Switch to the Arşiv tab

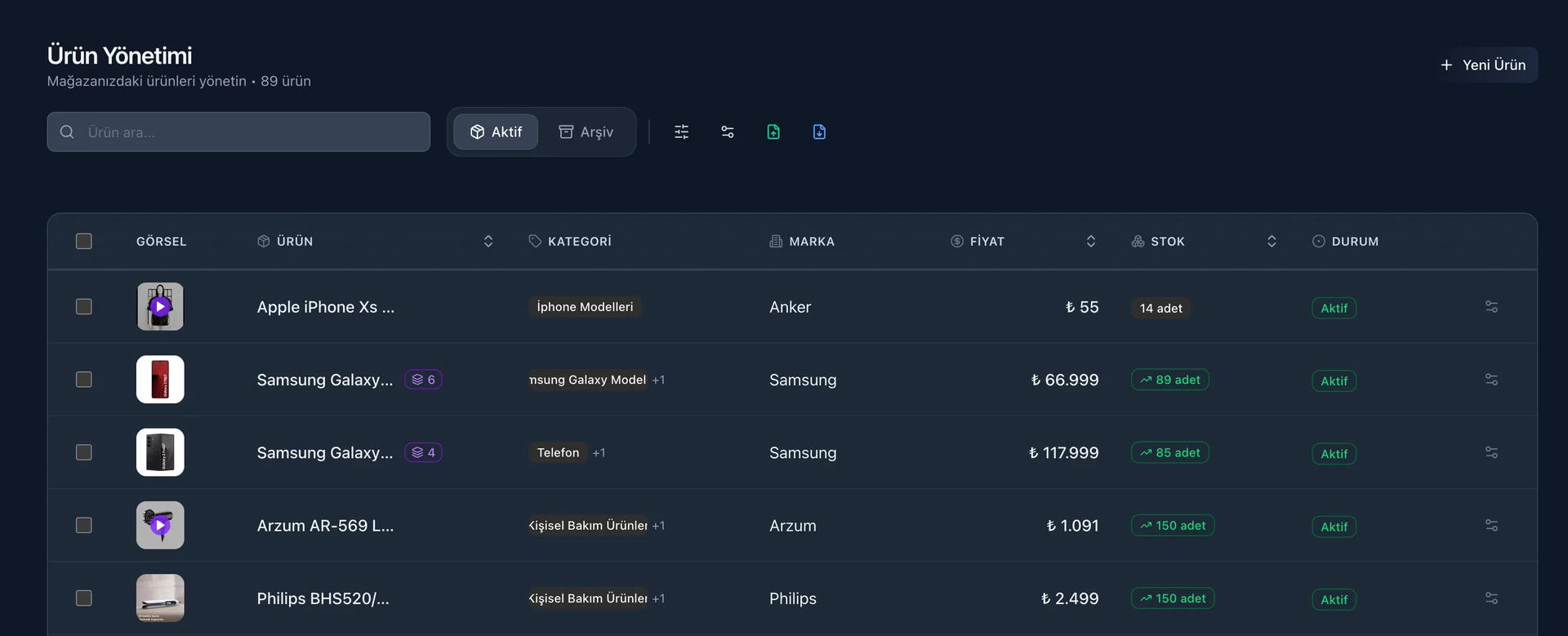586,132
